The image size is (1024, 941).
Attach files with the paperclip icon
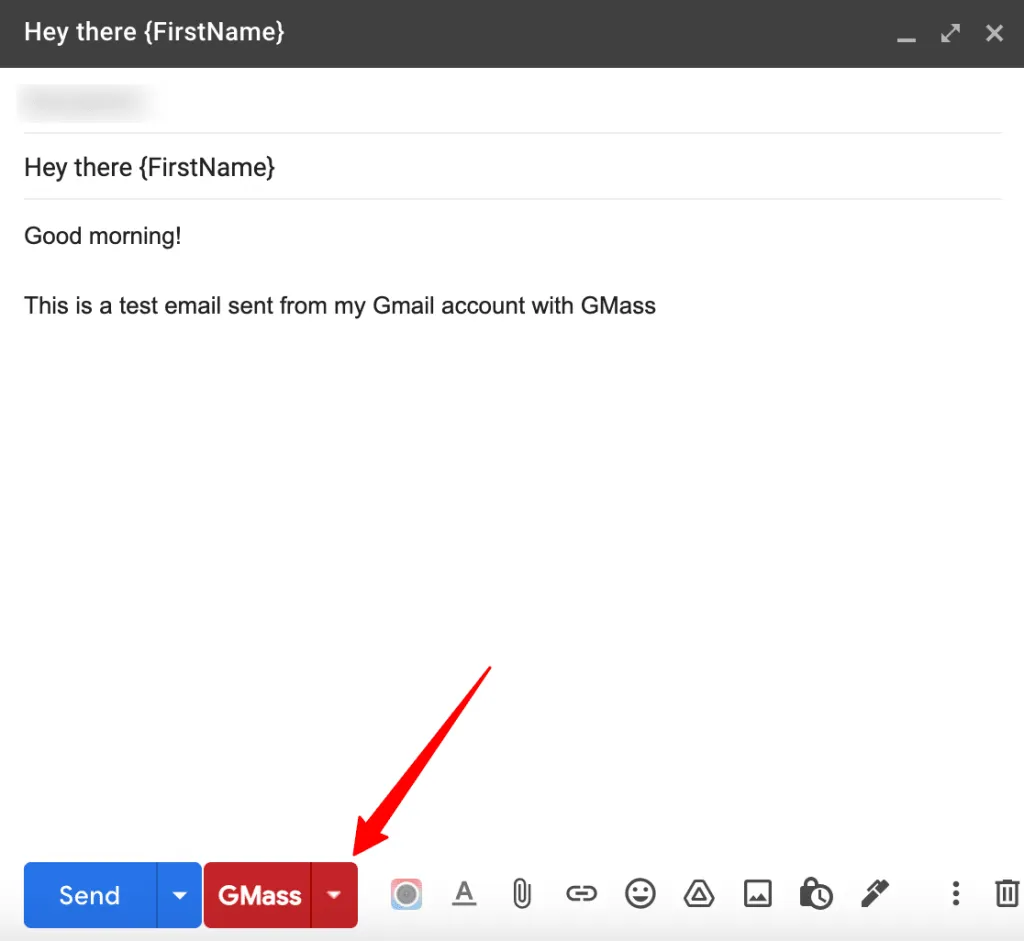pyautogui.click(x=522, y=894)
